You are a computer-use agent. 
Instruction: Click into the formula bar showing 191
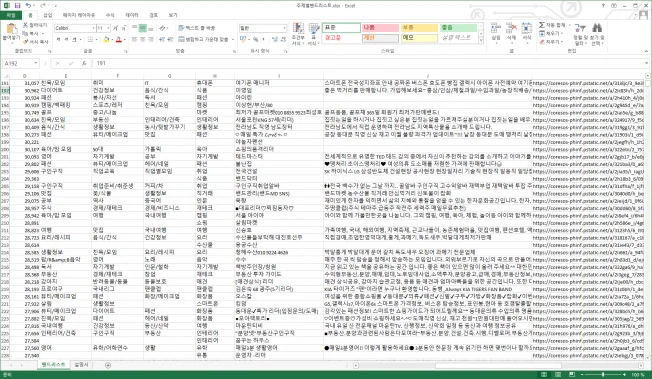(x=368, y=63)
